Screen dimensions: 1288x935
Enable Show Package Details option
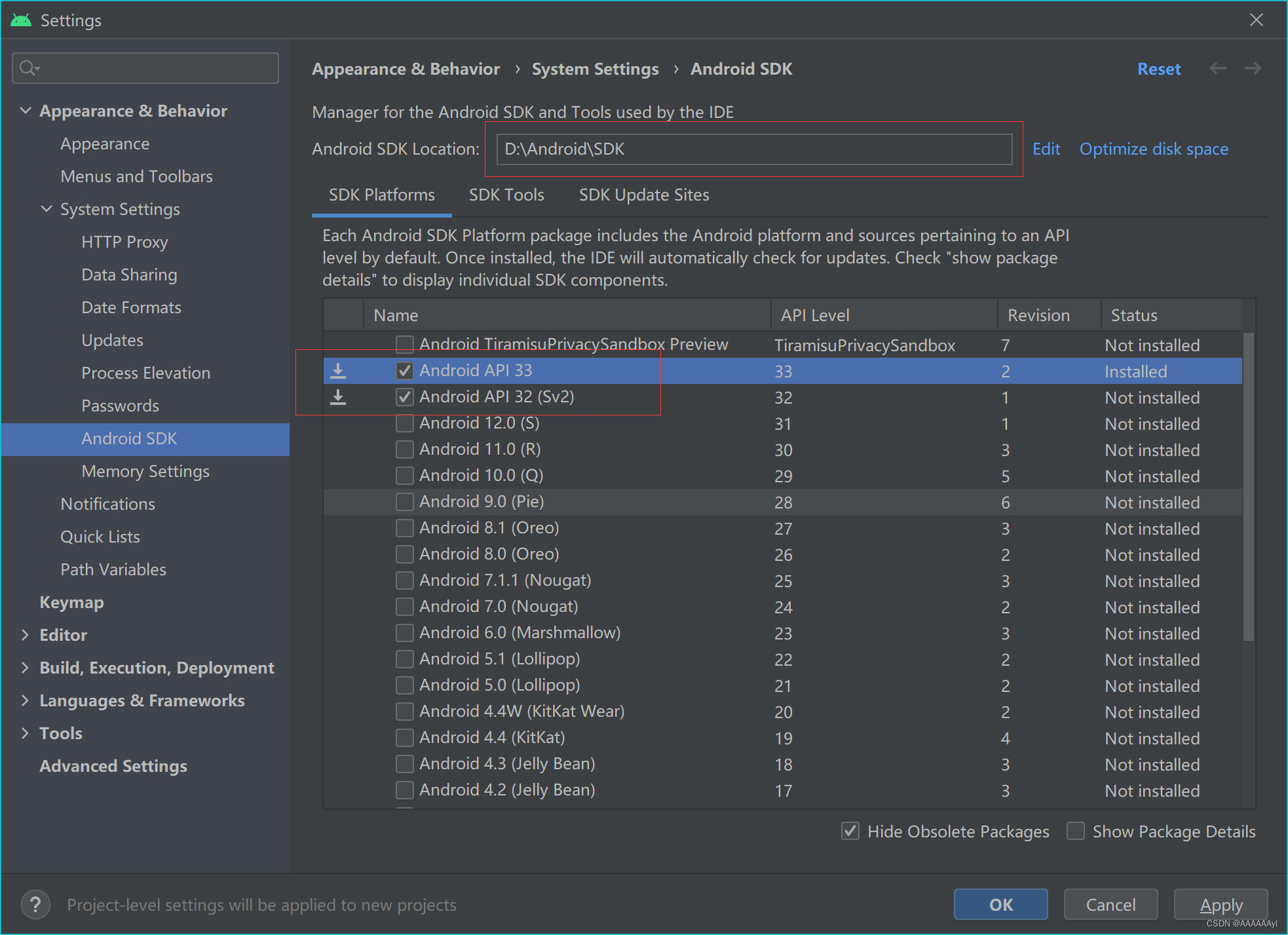point(1075,831)
